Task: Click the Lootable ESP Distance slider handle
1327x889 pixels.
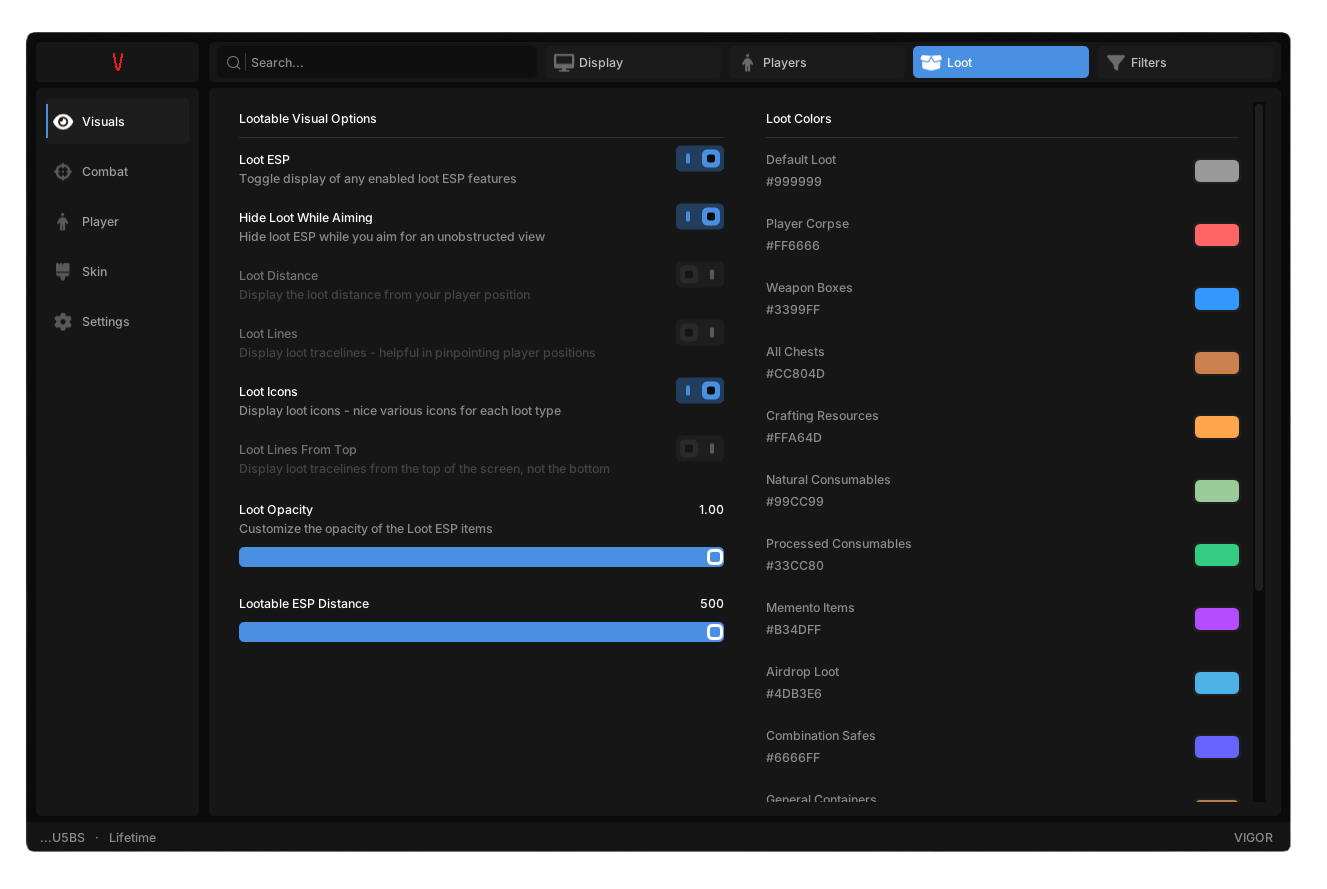Action: 715,632
